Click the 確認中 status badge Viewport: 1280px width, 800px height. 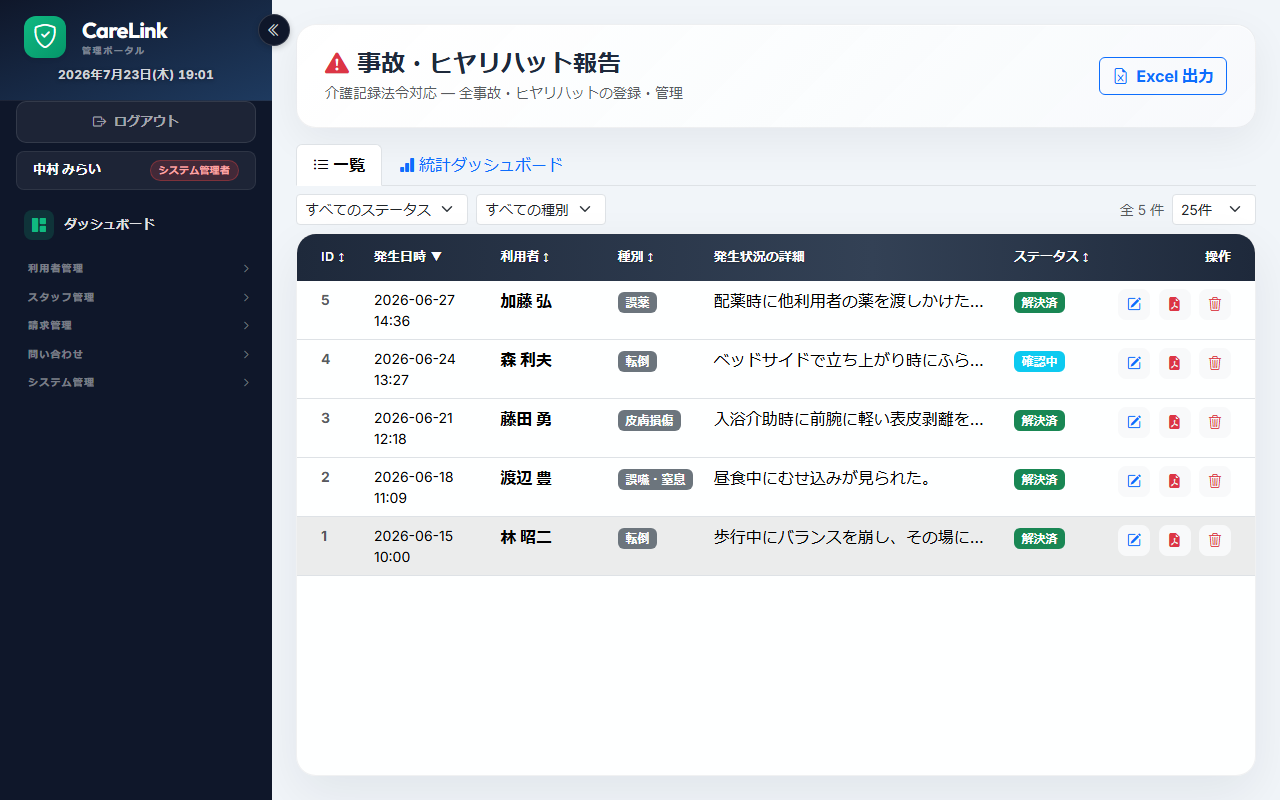click(1039, 362)
